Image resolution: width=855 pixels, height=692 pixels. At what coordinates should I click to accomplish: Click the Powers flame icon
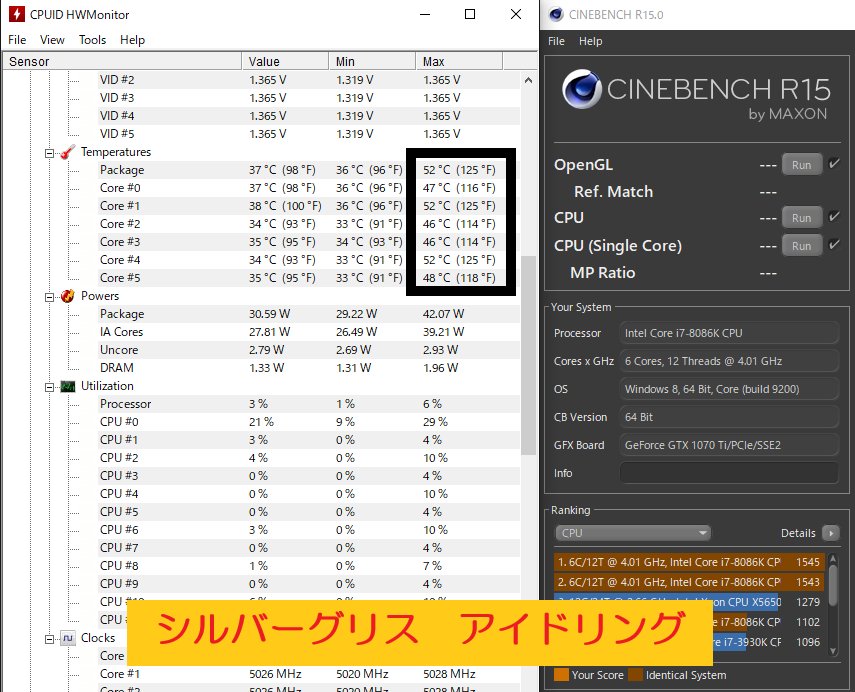(68, 296)
